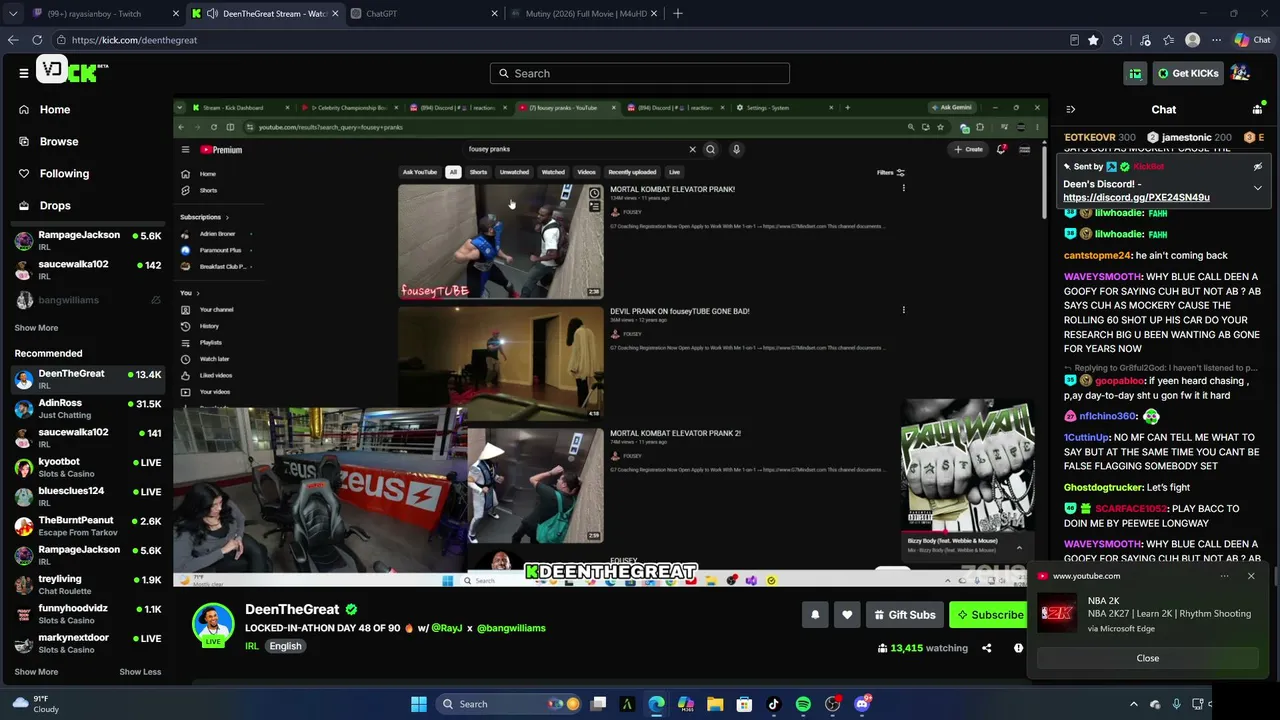Click the IRL category link
Image resolution: width=1280 pixels, height=720 pixels.
click(x=252, y=646)
